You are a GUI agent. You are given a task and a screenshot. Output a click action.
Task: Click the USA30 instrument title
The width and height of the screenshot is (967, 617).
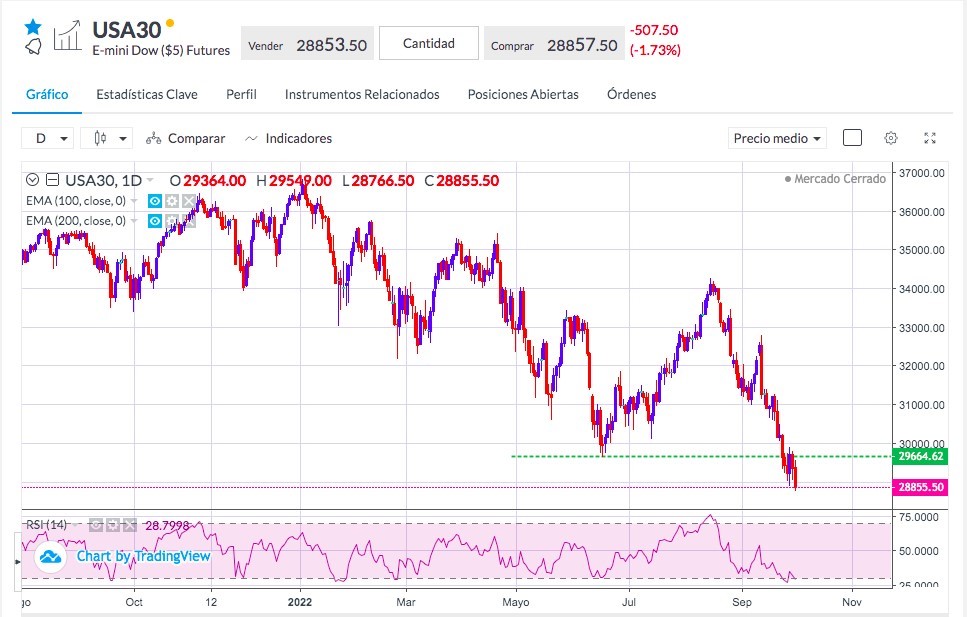click(126, 30)
